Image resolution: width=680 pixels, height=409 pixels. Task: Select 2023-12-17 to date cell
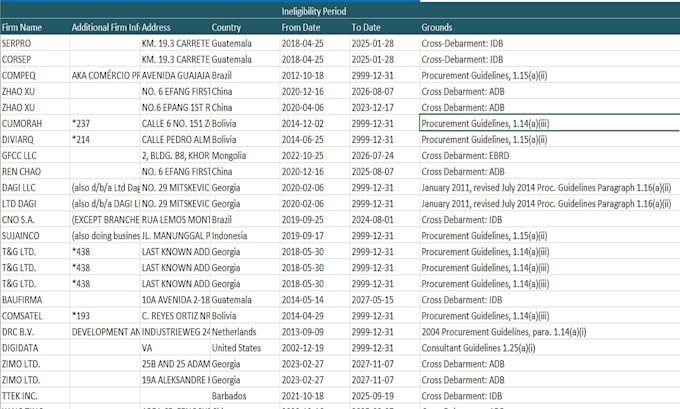(x=385, y=108)
